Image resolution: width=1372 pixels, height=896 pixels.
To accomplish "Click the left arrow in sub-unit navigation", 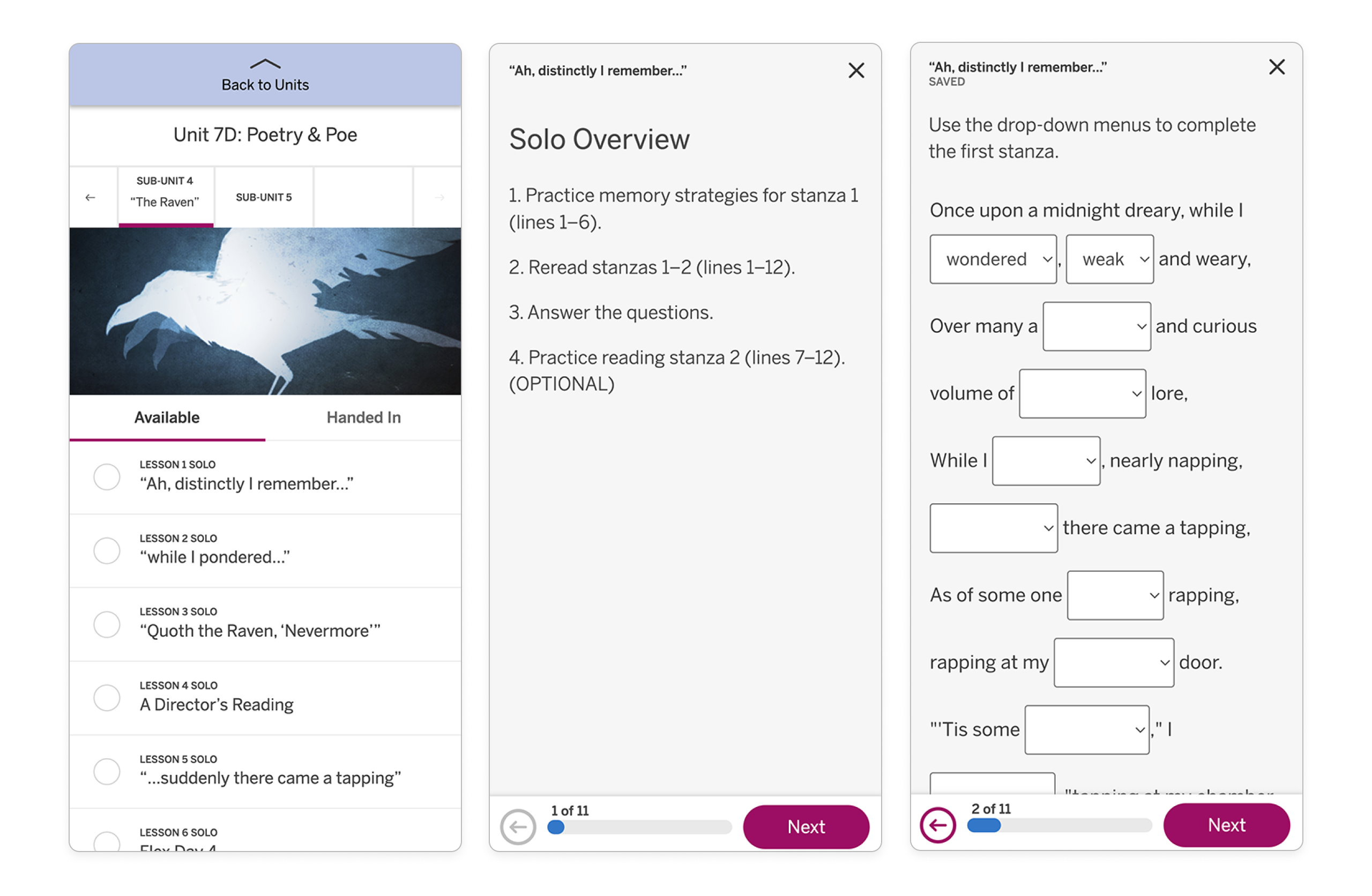I will point(91,197).
